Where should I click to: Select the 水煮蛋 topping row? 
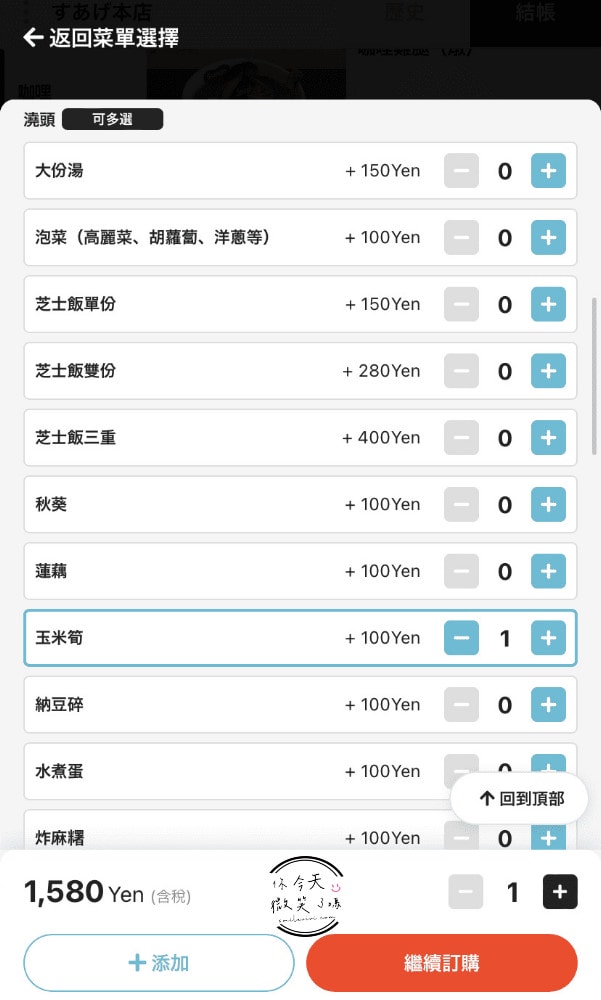300,771
